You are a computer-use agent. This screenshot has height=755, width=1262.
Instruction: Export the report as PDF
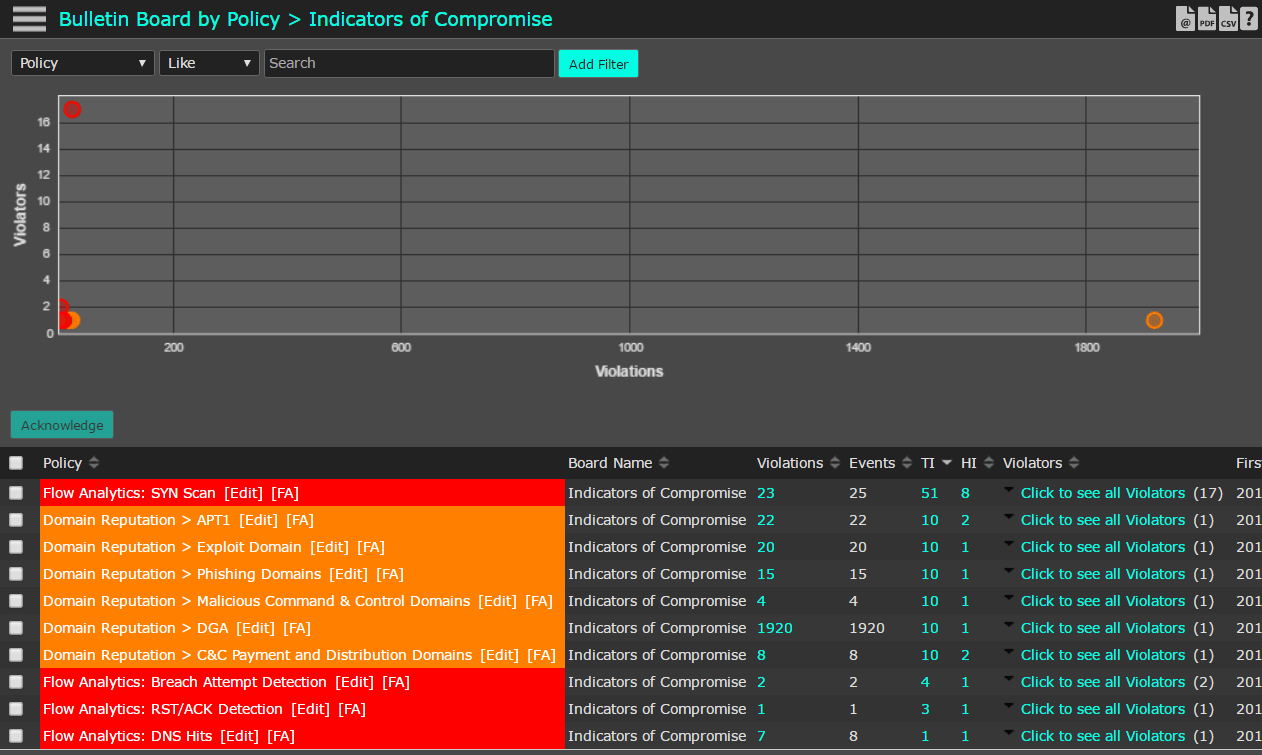pyautogui.click(x=1207, y=19)
